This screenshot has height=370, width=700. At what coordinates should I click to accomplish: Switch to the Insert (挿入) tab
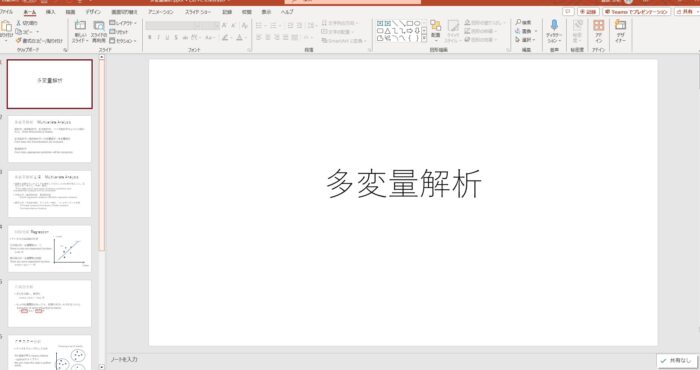click(x=51, y=12)
